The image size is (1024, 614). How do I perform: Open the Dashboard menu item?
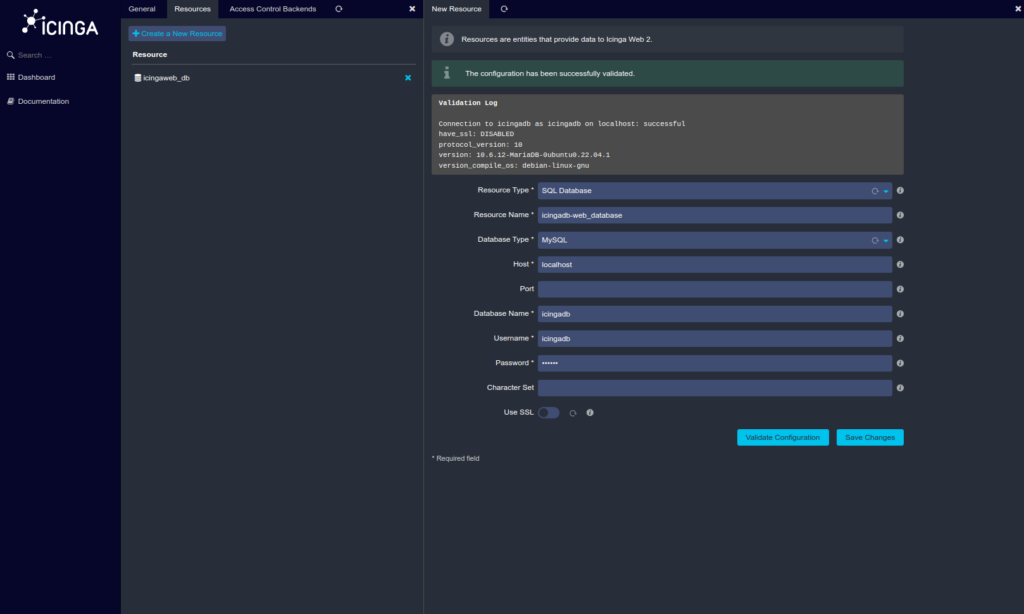tap(36, 77)
